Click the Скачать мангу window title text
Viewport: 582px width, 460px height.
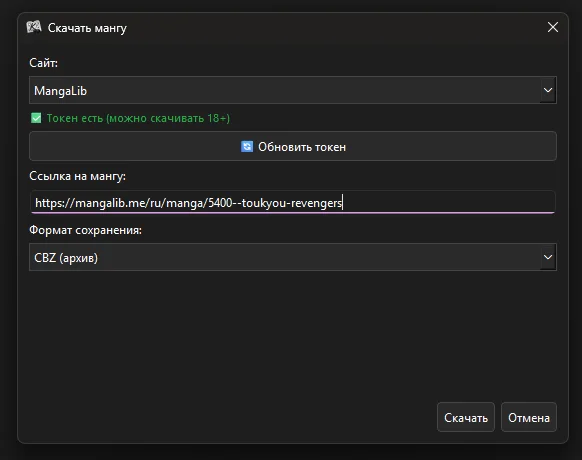pyautogui.click(x=87, y=28)
